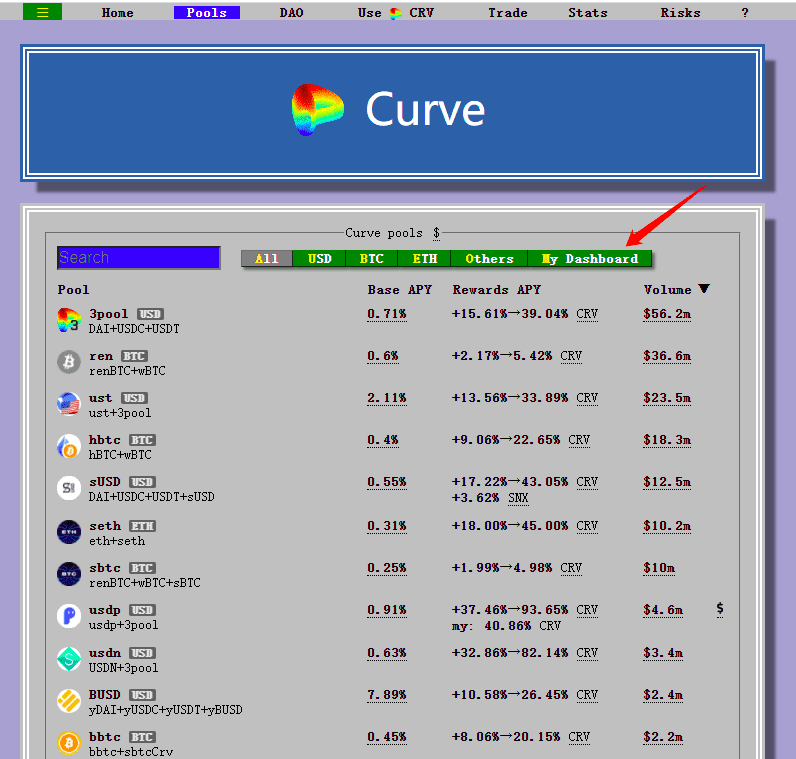
Task: Click the Volume column header
Action: 667,289
